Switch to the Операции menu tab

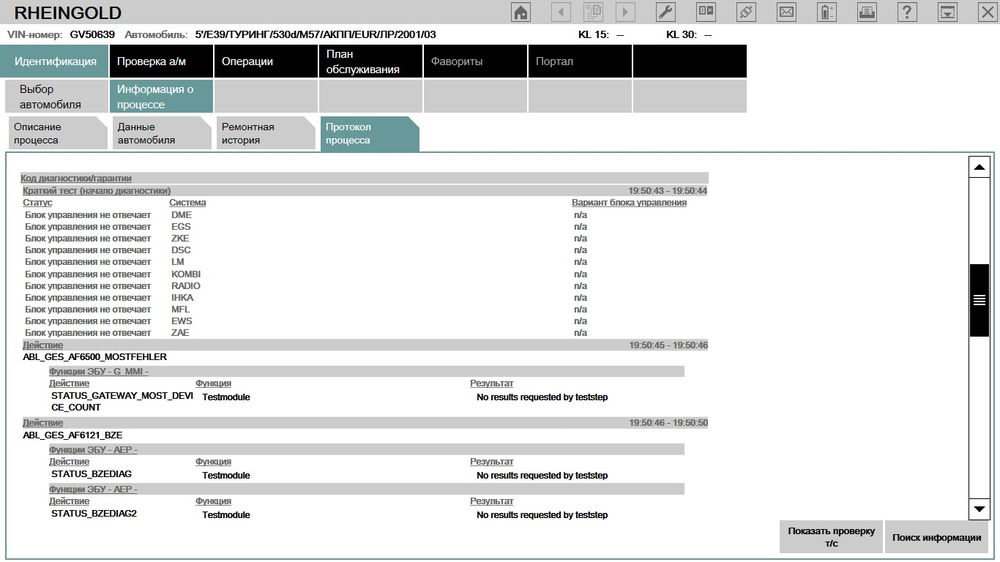[266, 61]
